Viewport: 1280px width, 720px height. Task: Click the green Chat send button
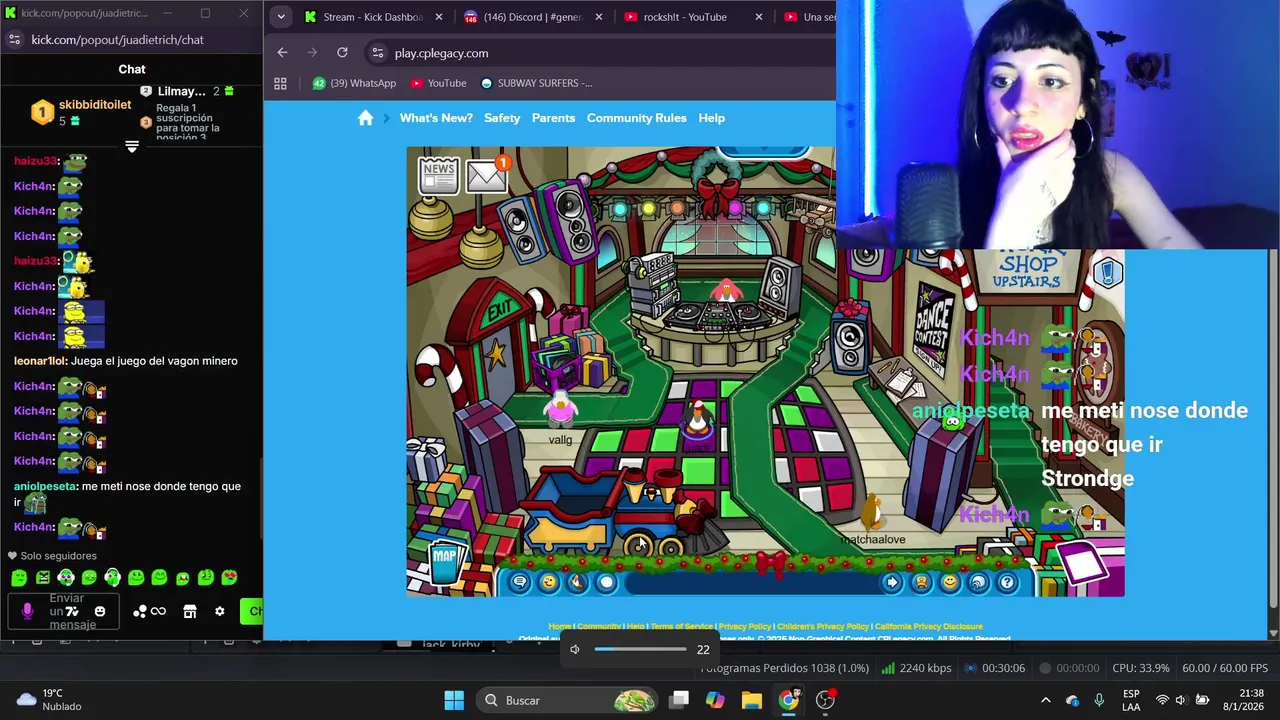(252, 611)
